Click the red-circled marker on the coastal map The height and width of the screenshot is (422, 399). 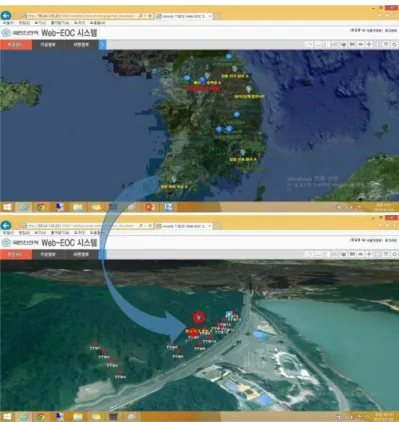tap(199, 318)
